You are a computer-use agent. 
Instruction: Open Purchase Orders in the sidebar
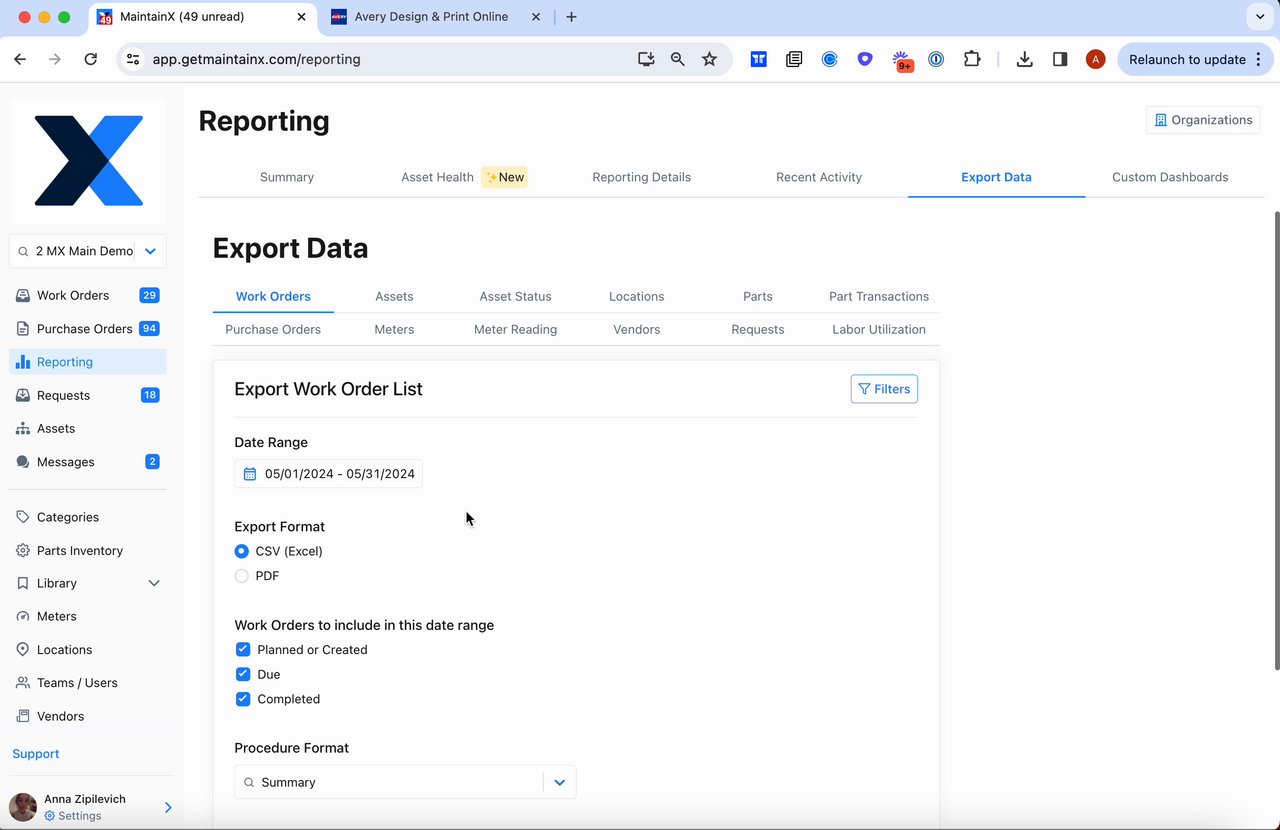tap(88, 328)
